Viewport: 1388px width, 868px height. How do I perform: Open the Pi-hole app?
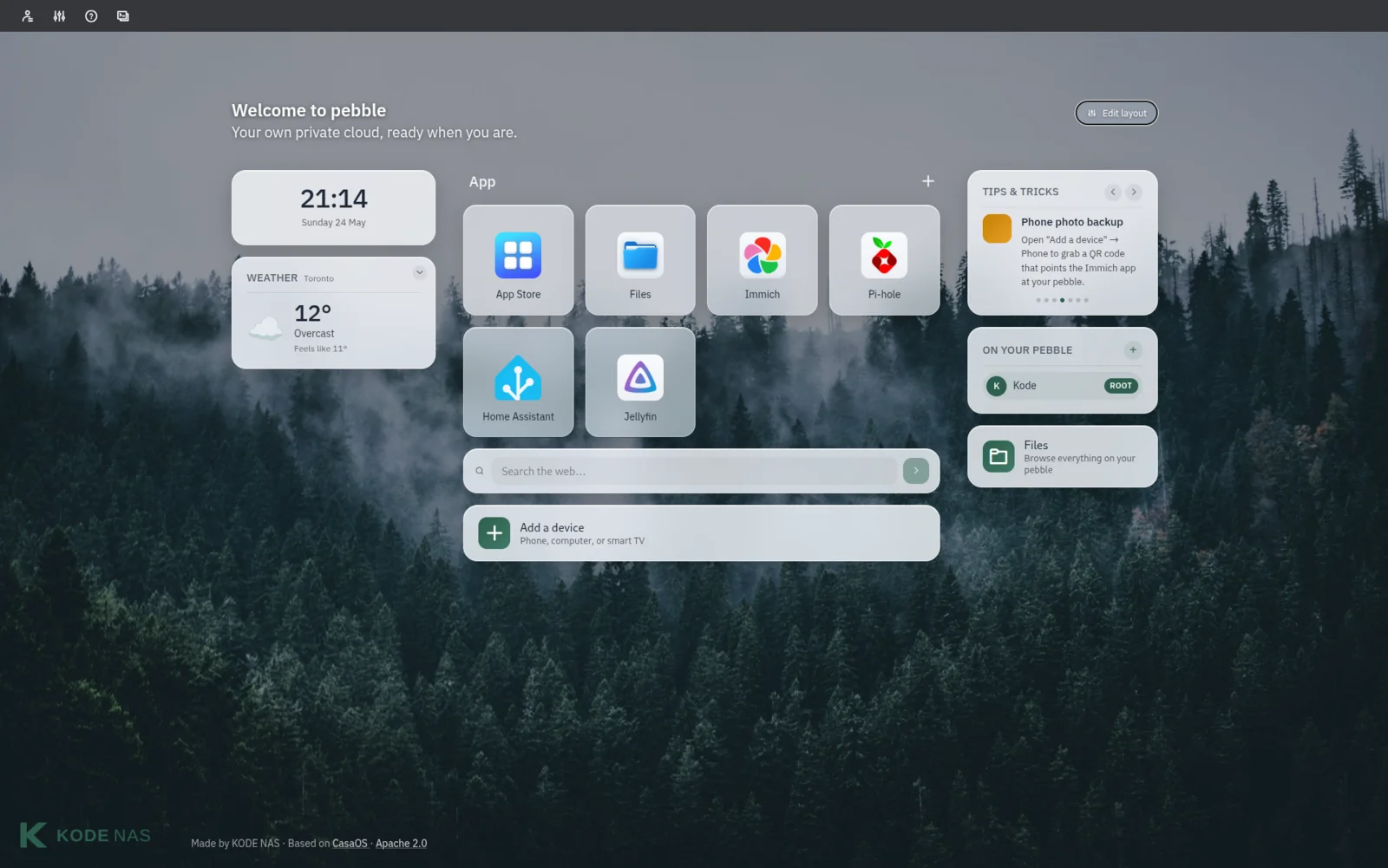(x=884, y=260)
